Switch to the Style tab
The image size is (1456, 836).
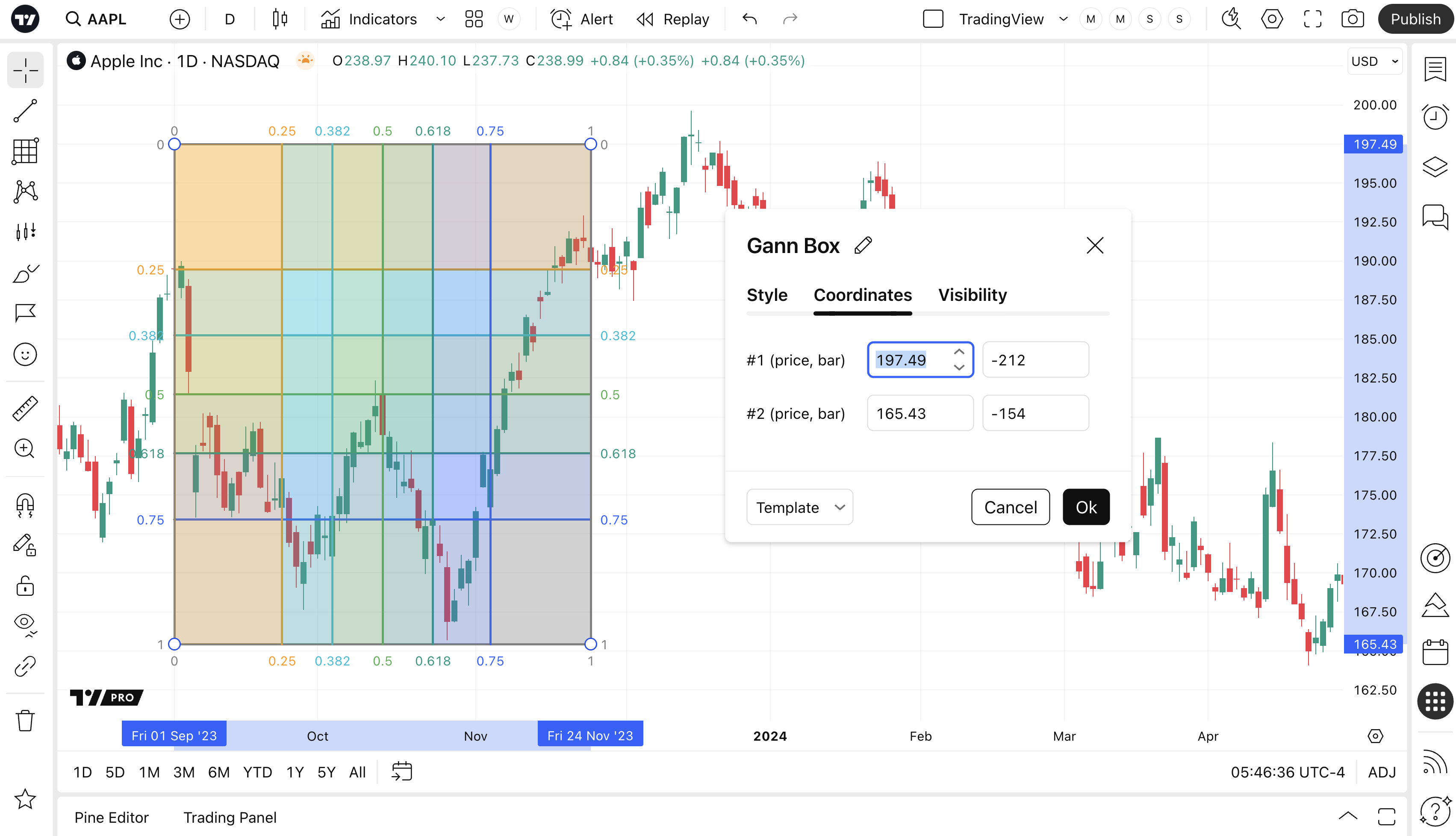766,294
